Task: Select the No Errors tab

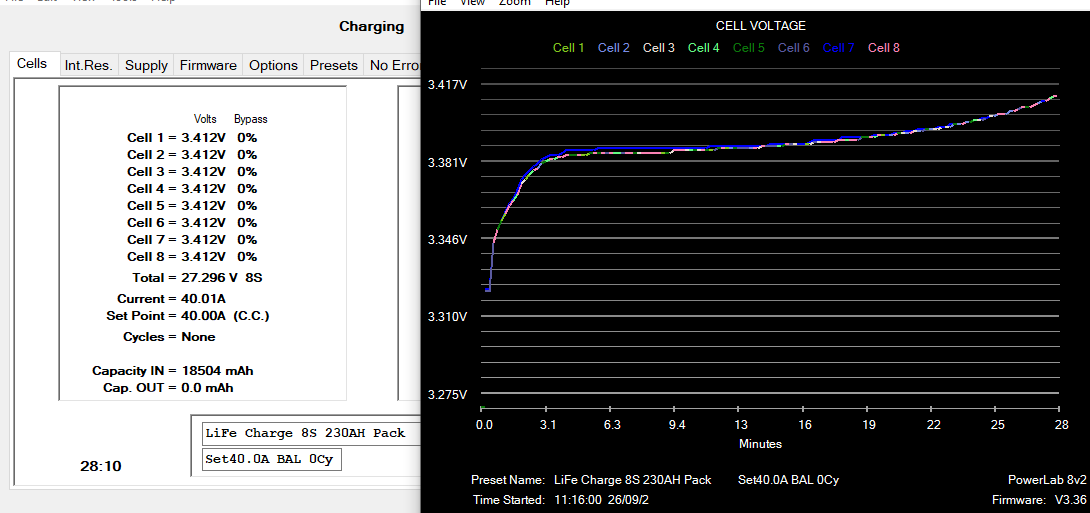Action: [x=394, y=65]
